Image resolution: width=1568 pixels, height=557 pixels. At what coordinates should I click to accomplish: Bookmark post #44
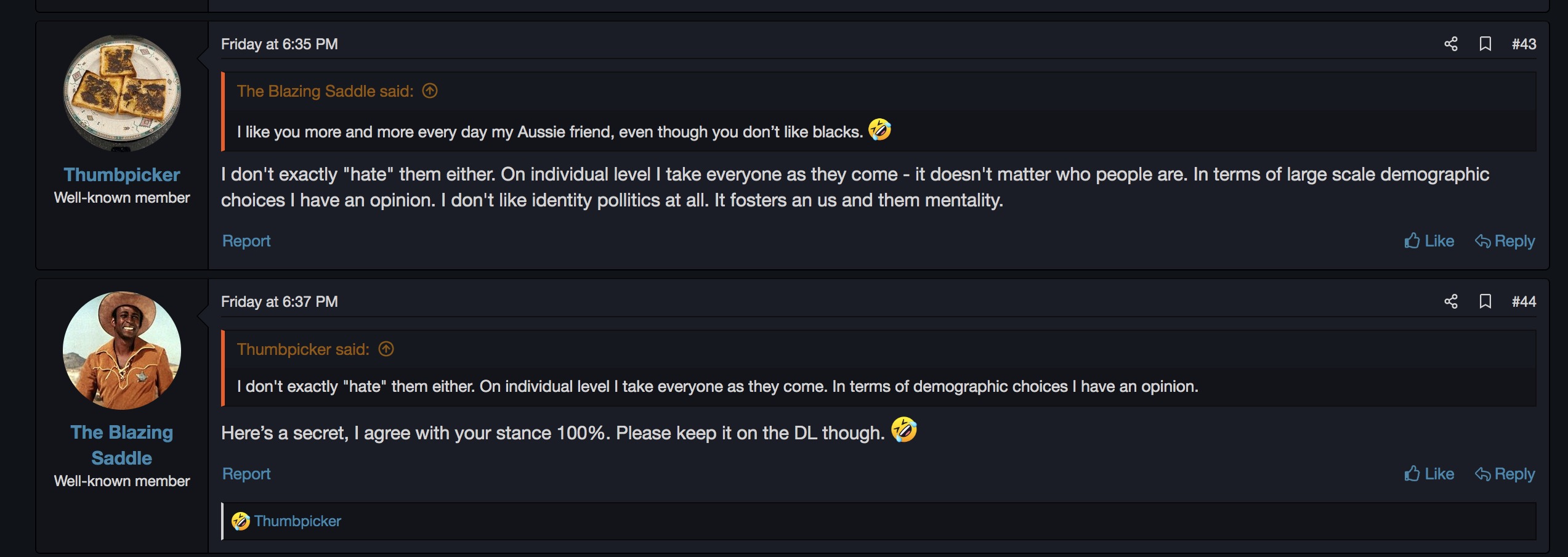coord(1485,301)
